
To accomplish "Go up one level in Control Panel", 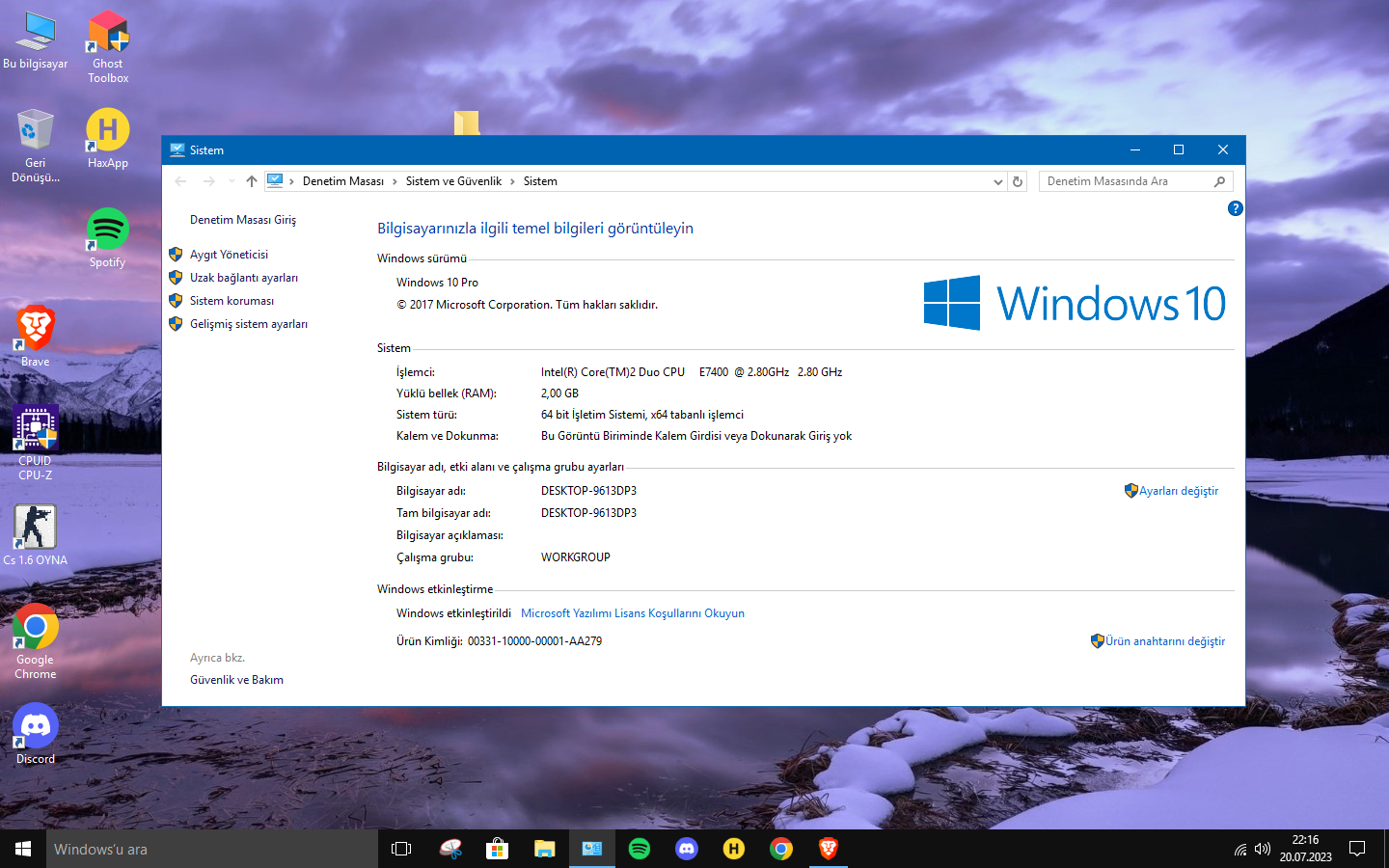I will 252,181.
